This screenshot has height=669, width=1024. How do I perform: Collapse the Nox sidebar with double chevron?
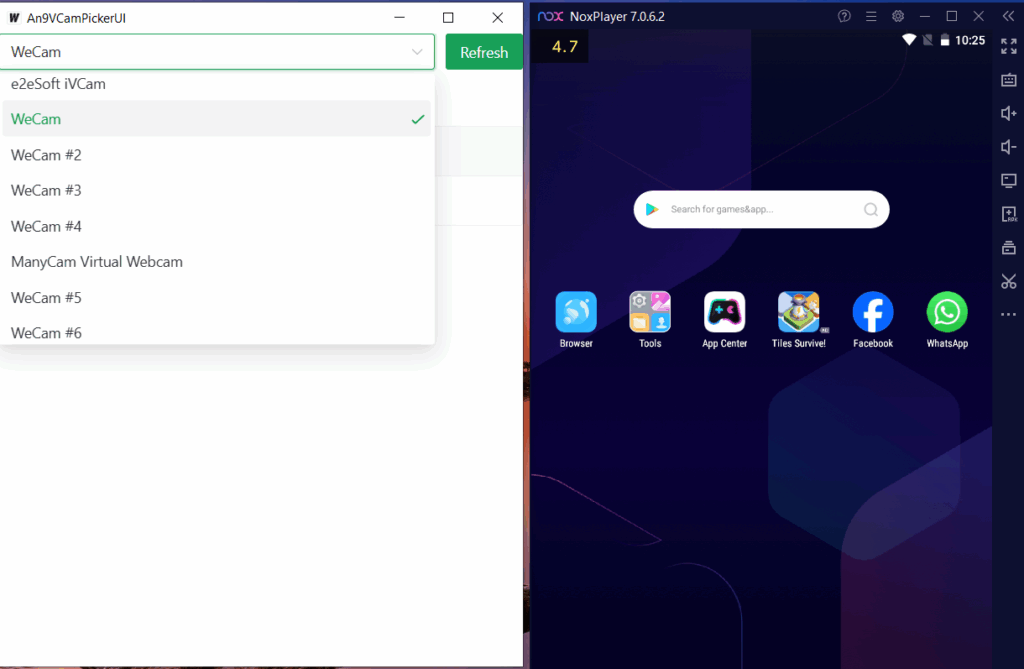(x=1006, y=16)
